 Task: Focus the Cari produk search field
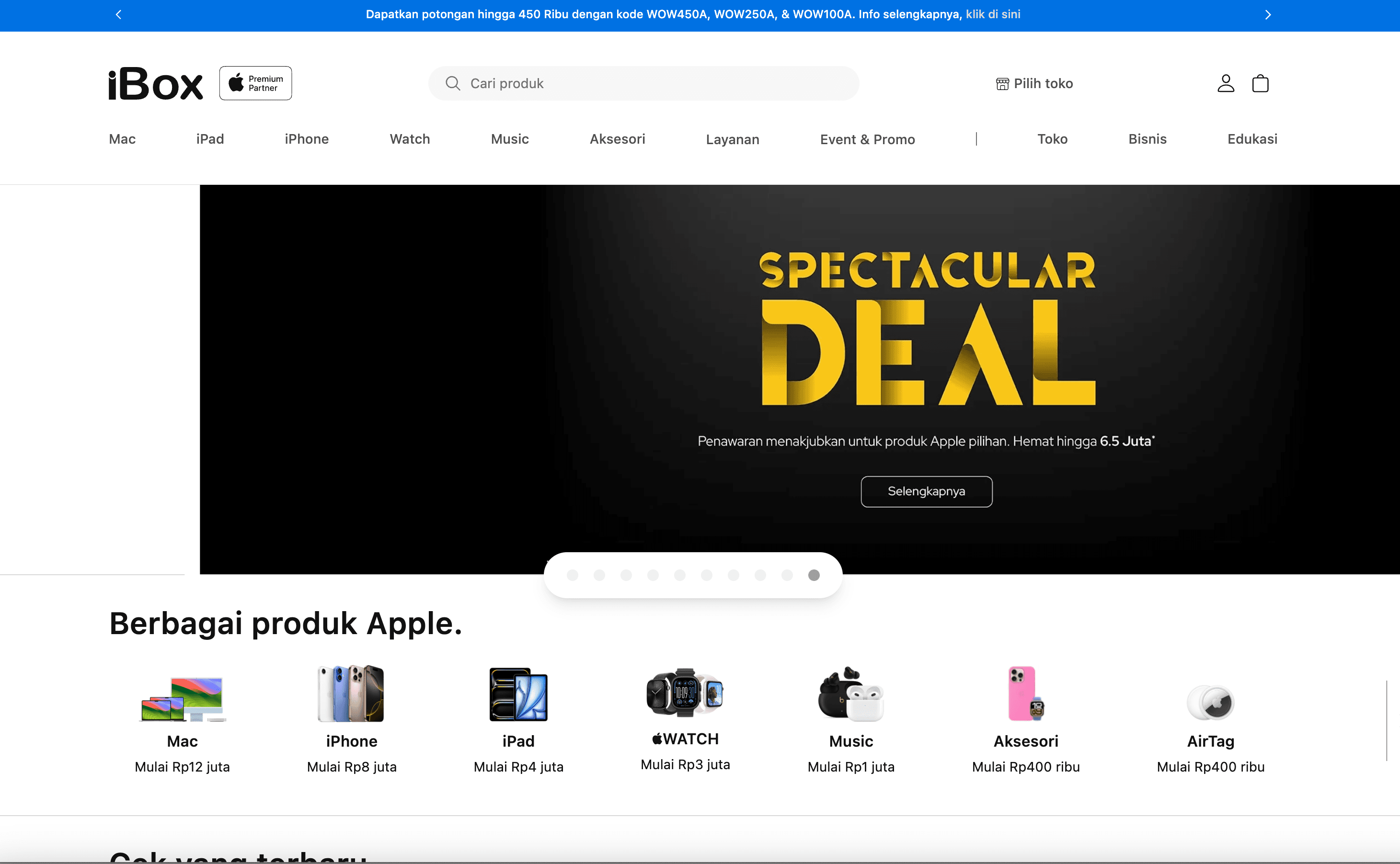click(643, 83)
